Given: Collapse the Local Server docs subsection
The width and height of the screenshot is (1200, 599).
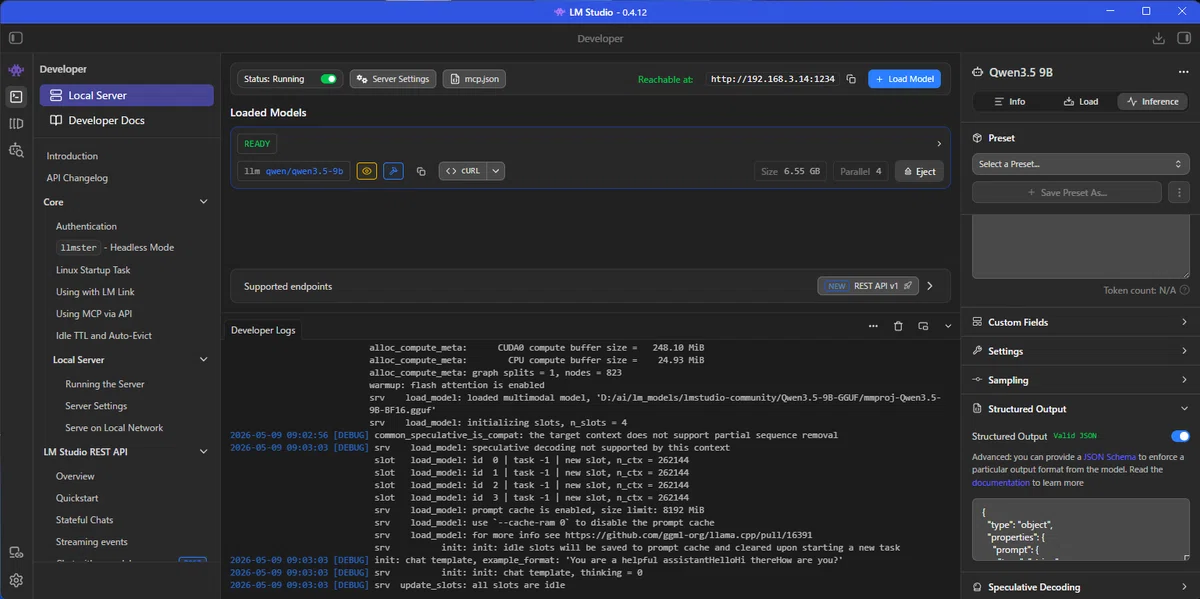Looking at the screenshot, I should pyautogui.click(x=204, y=360).
